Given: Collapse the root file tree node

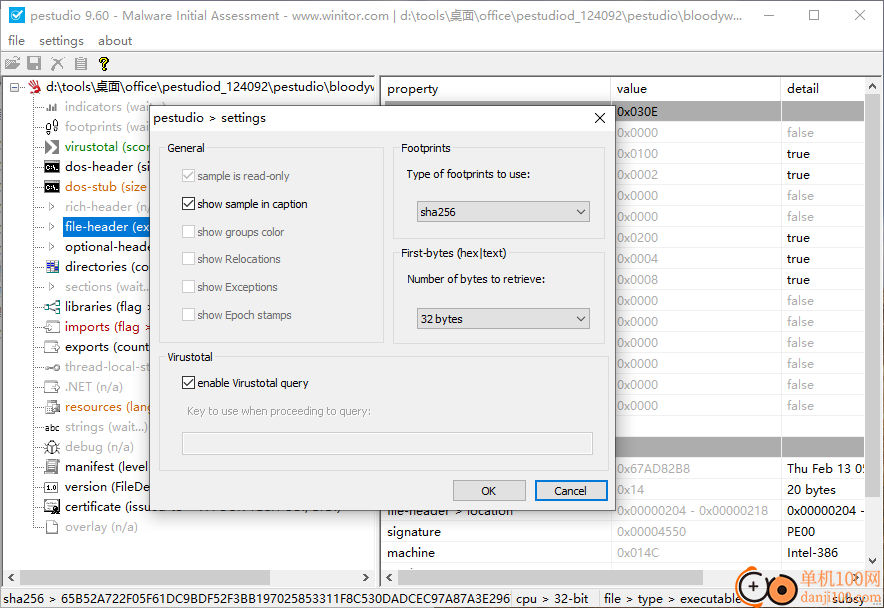Looking at the screenshot, I should click(15, 87).
